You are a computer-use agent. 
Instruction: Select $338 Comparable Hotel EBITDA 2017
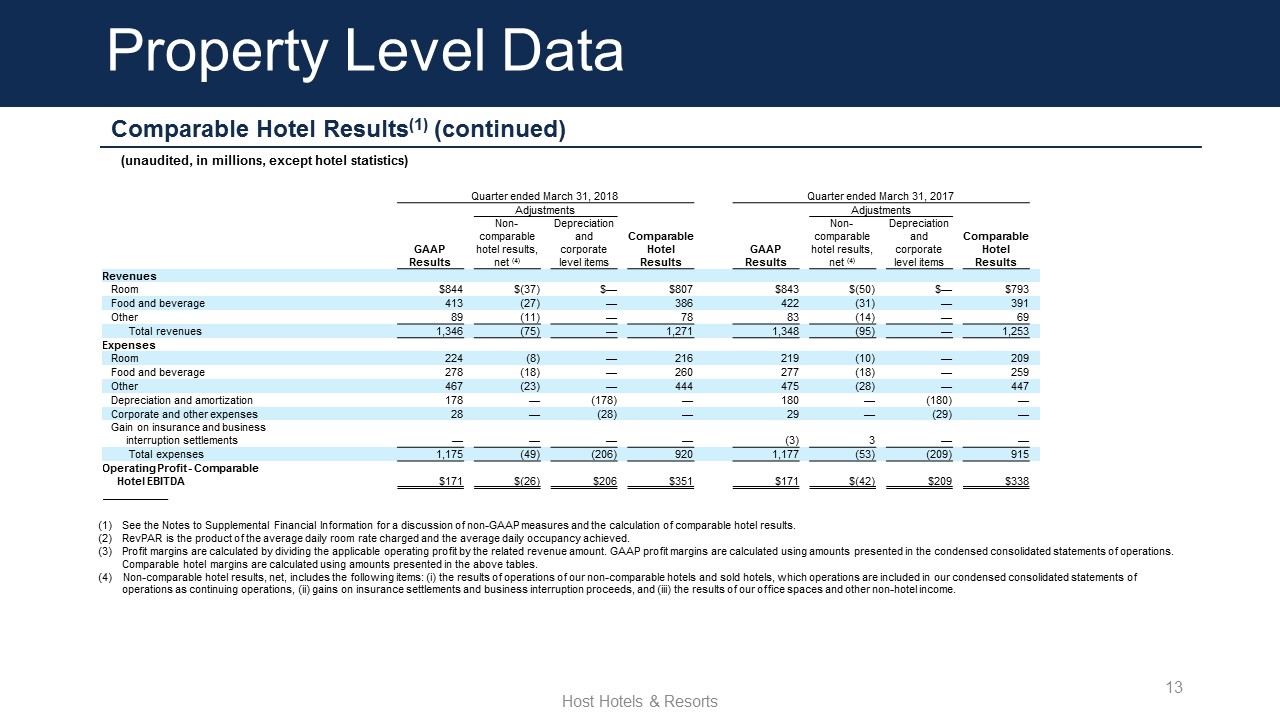(1016, 481)
